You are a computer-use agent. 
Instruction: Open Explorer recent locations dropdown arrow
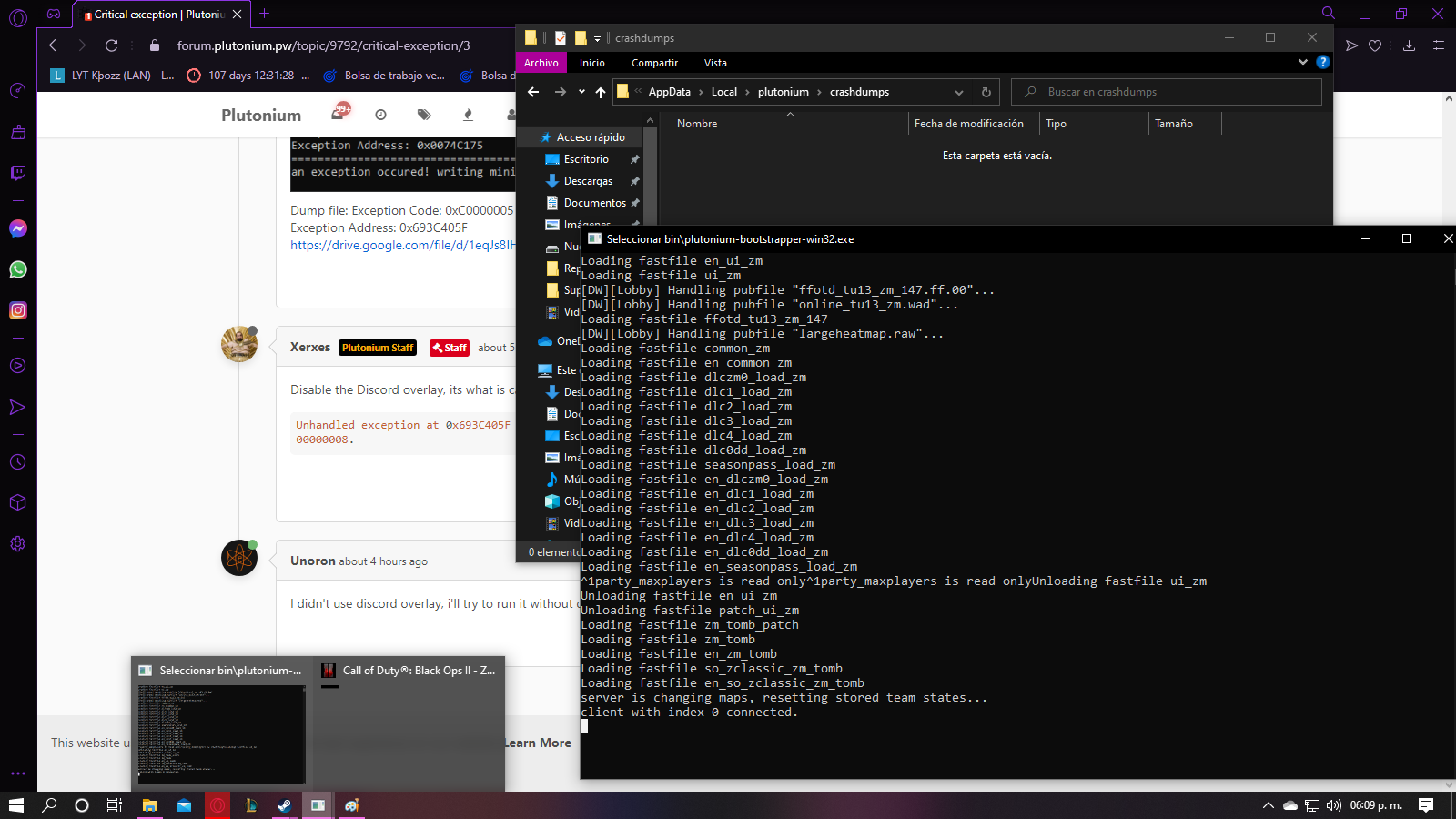click(583, 92)
